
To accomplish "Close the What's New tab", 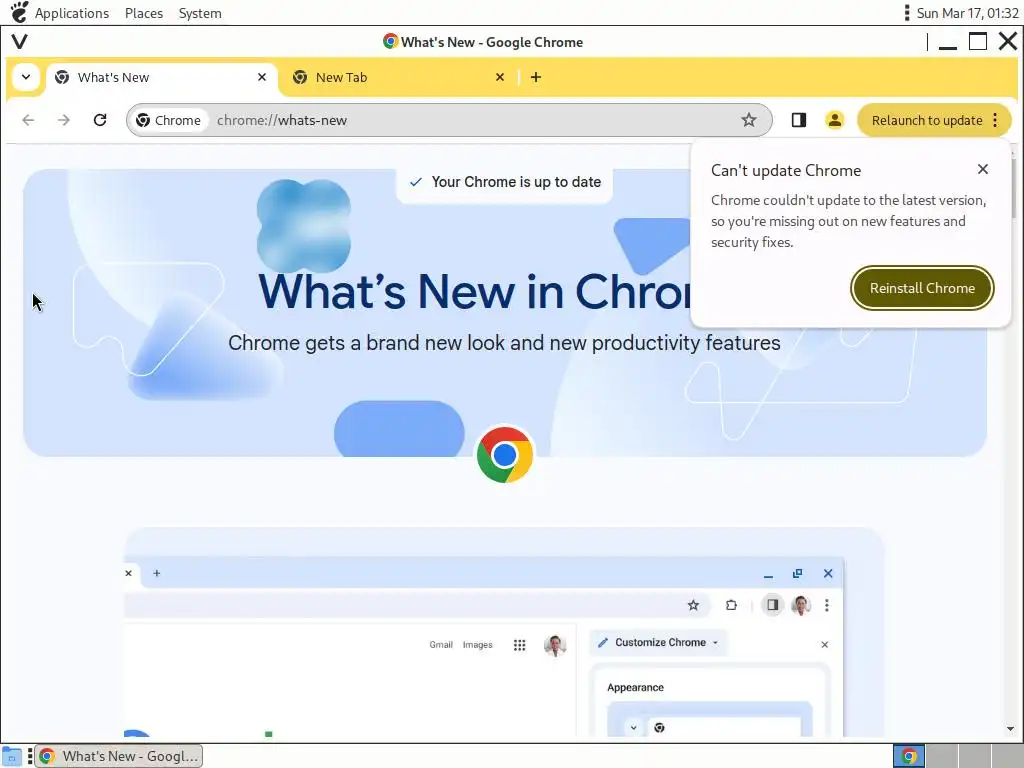I will (x=262, y=77).
